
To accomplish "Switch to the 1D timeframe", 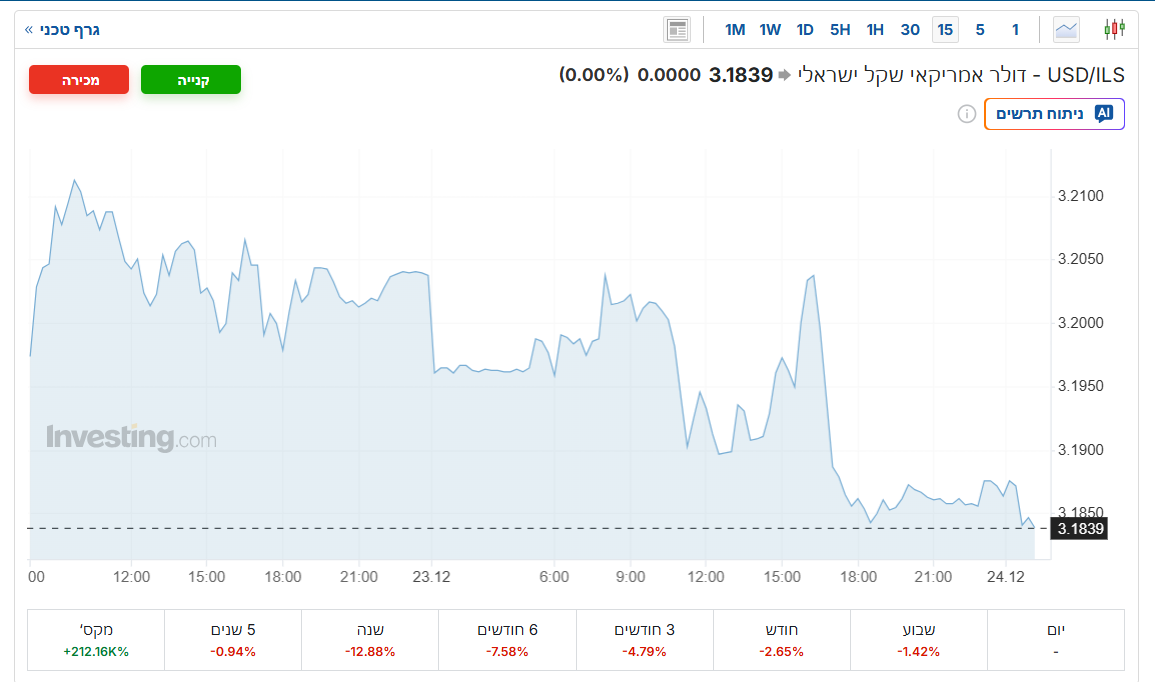I will pos(805,29).
